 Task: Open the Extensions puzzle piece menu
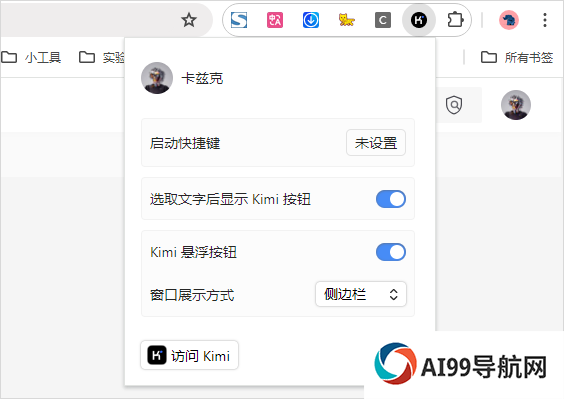tap(455, 20)
